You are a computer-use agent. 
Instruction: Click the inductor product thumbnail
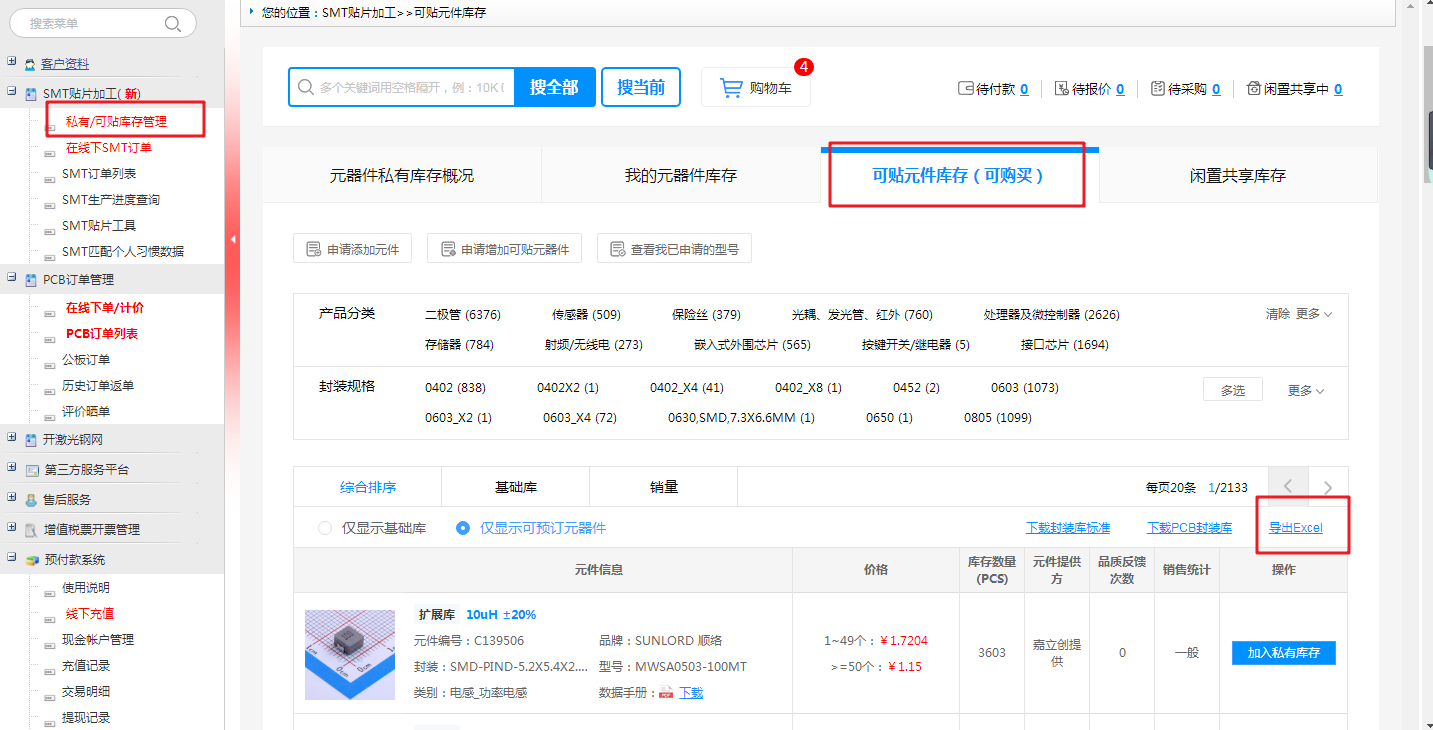click(x=349, y=654)
